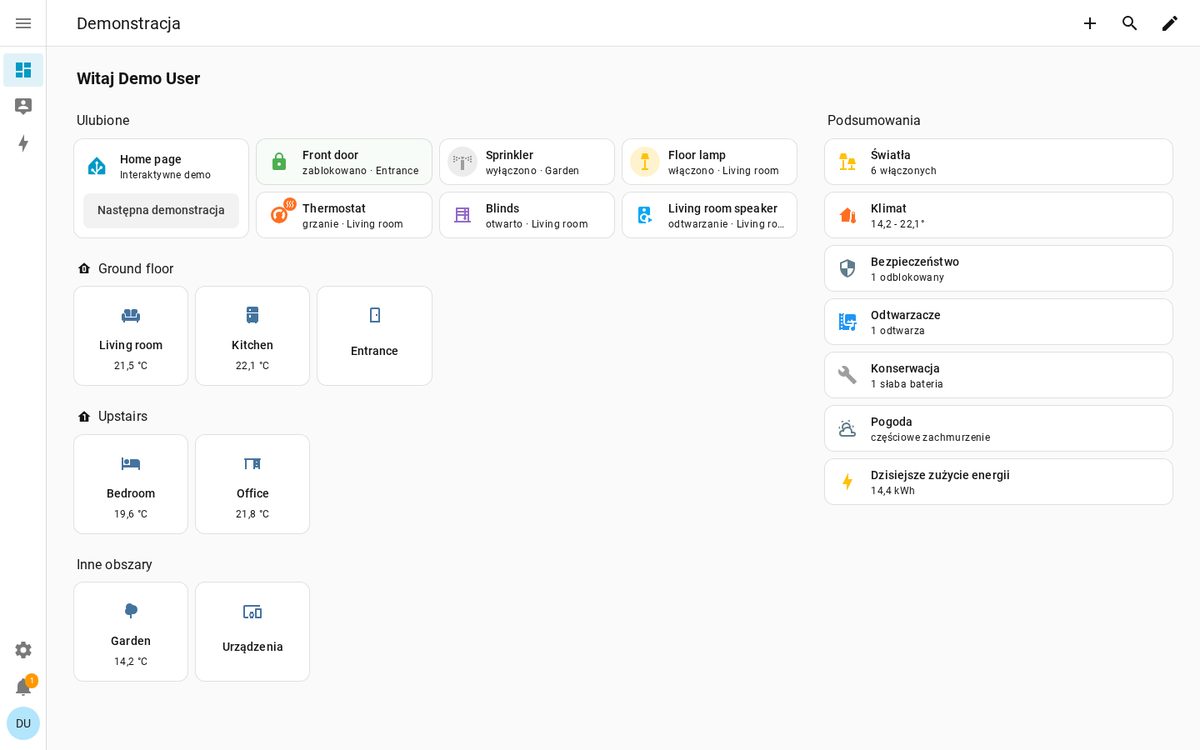The image size is (1200, 750).
Task: Click the Blinds icon
Action: click(x=462, y=215)
